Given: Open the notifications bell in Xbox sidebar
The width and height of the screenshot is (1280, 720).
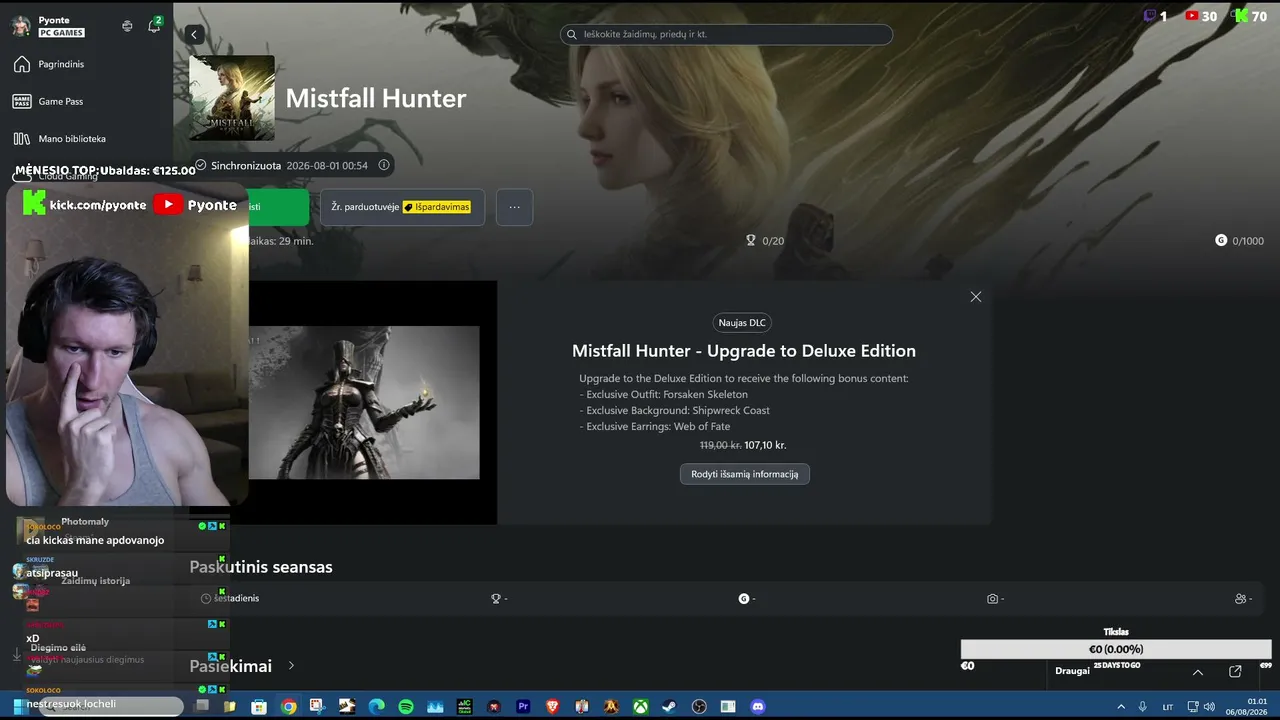Looking at the screenshot, I should tap(154, 26).
